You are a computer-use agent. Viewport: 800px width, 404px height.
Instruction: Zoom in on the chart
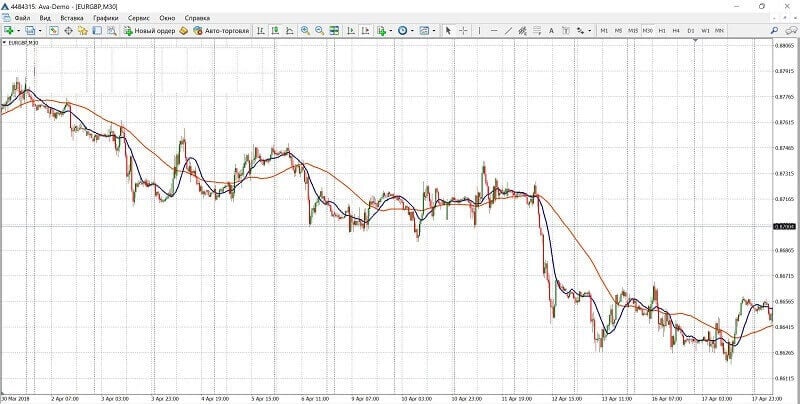(x=305, y=31)
